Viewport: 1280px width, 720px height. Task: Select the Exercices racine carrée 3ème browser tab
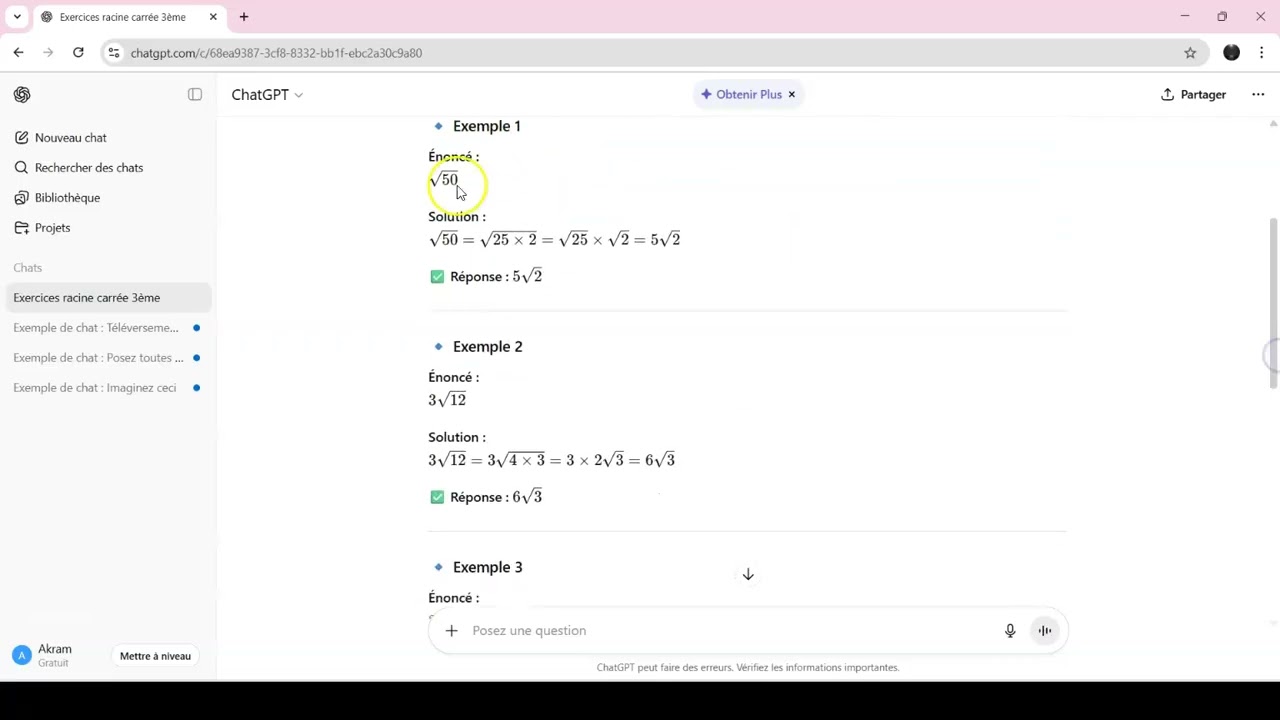[129, 17]
